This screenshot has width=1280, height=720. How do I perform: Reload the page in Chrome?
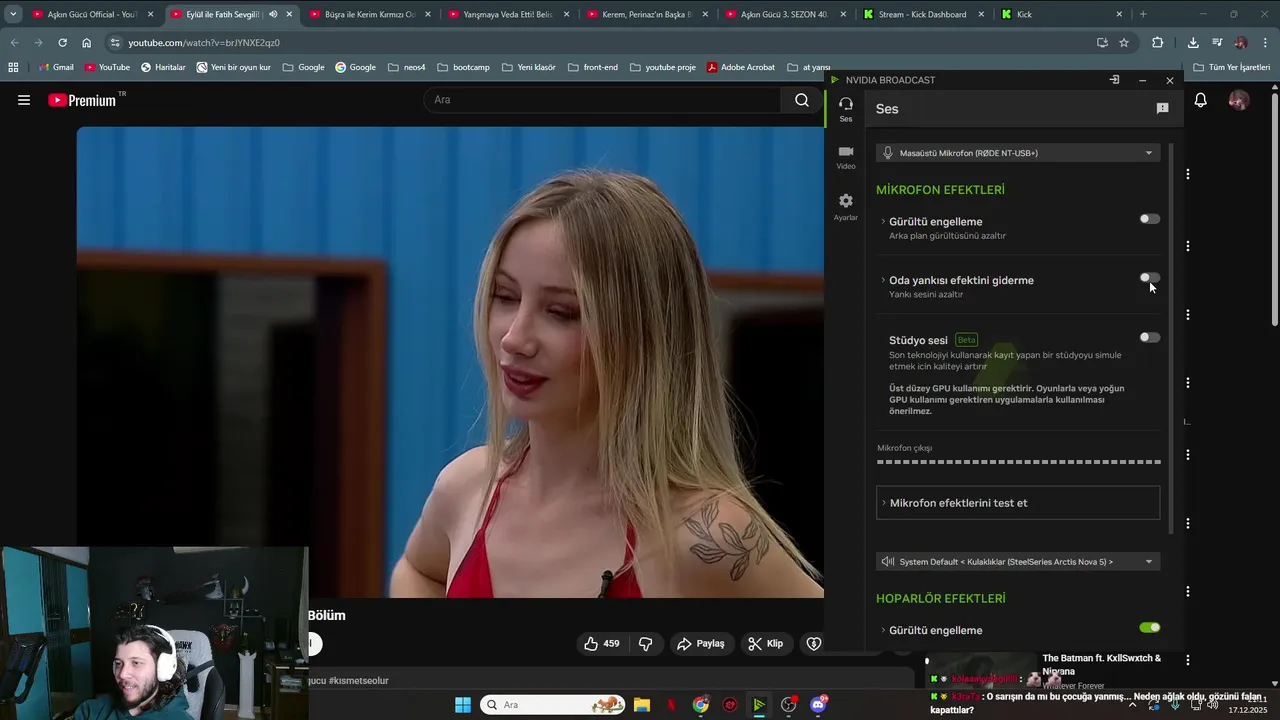click(62, 43)
